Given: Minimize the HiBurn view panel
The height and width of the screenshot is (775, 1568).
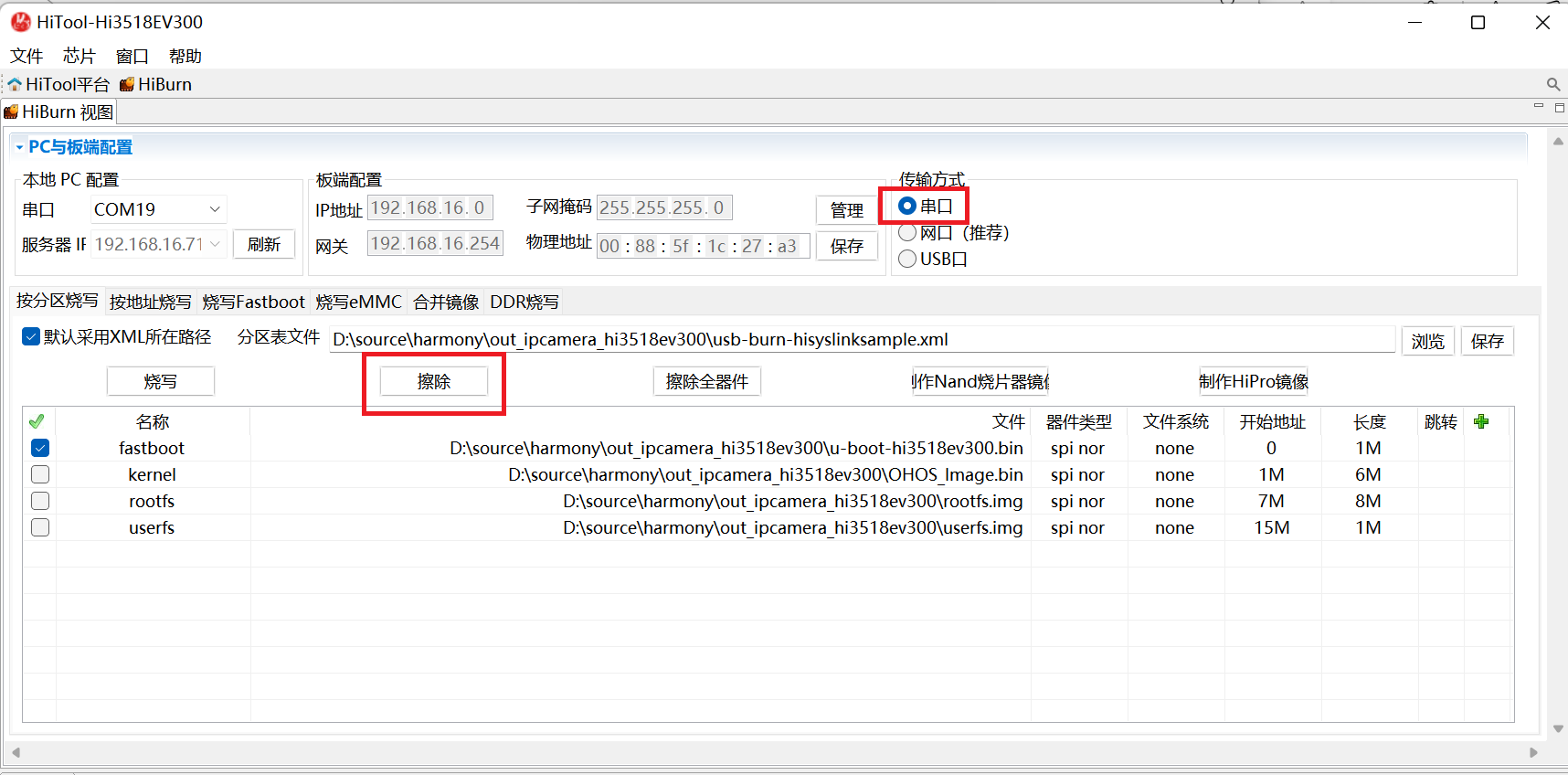Looking at the screenshot, I should [1538, 107].
